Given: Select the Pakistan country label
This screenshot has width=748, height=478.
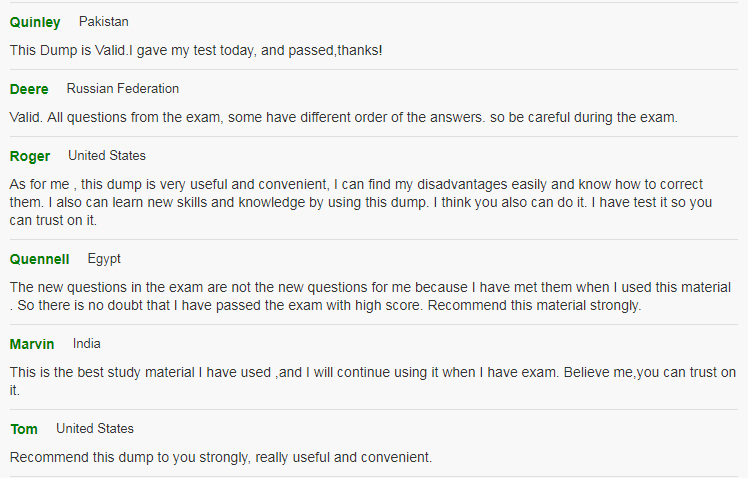Looking at the screenshot, I should tap(104, 21).
